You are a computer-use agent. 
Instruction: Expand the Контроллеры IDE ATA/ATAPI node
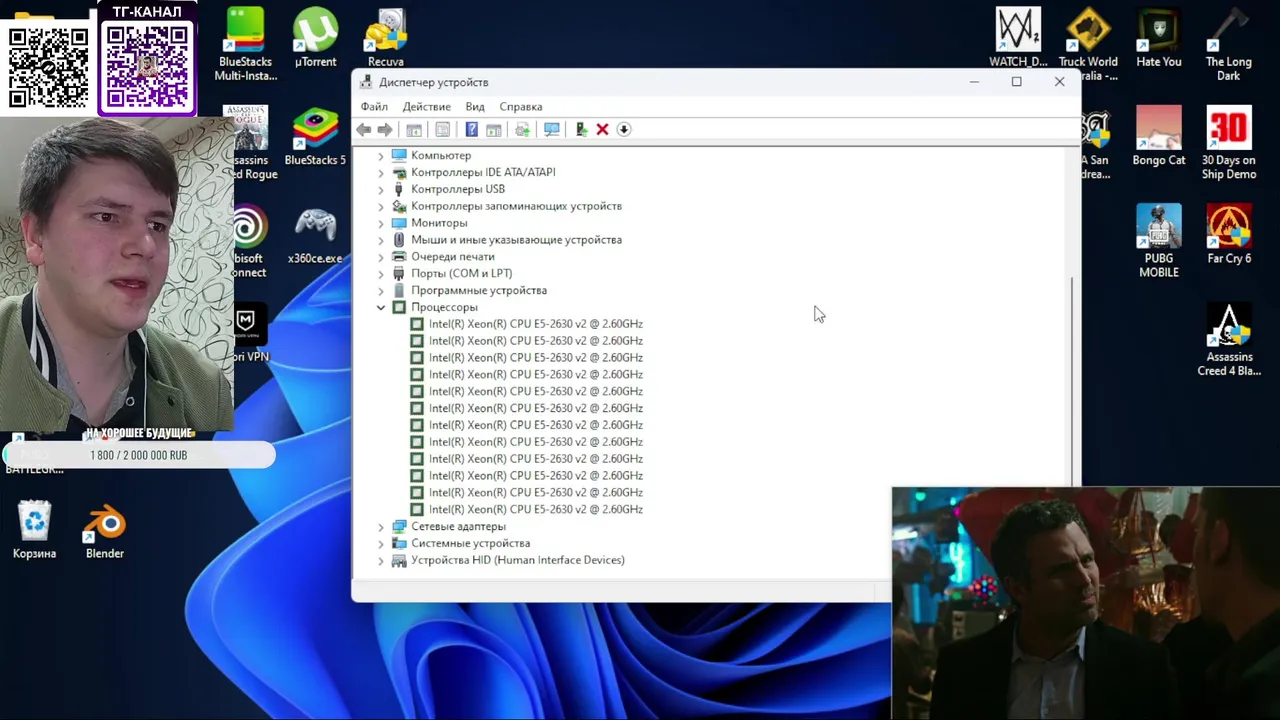(x=380, y=173)
